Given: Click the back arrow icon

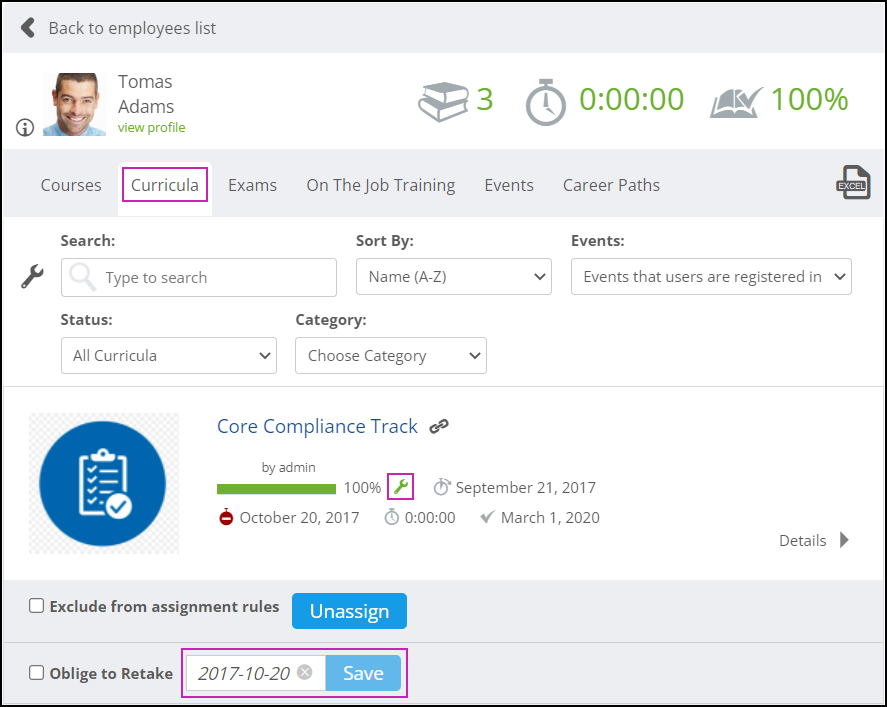Looking at the screenshot, I should click(28, 27).
